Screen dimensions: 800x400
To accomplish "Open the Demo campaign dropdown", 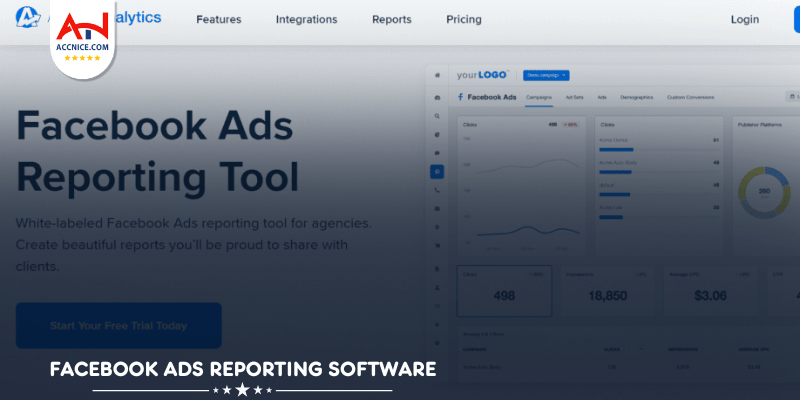I will pyautogui.click(x=546, y=75).
